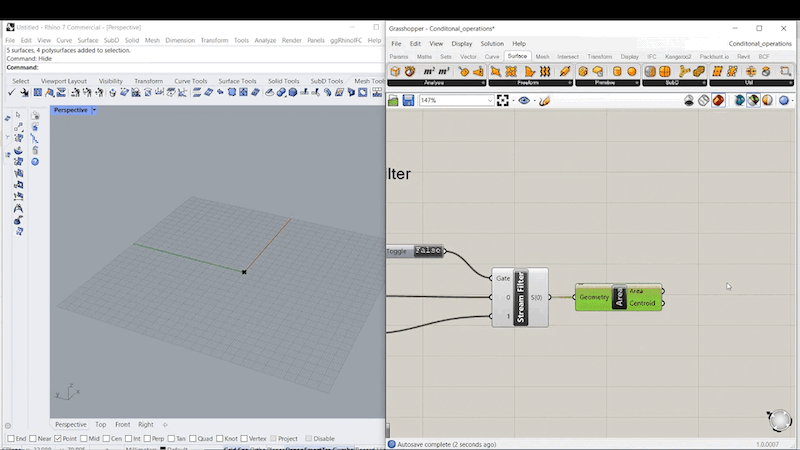This screenshot has height=450, width=800.
Task: Select the Box Corners icon in Analysis
Action: (395, 71)
